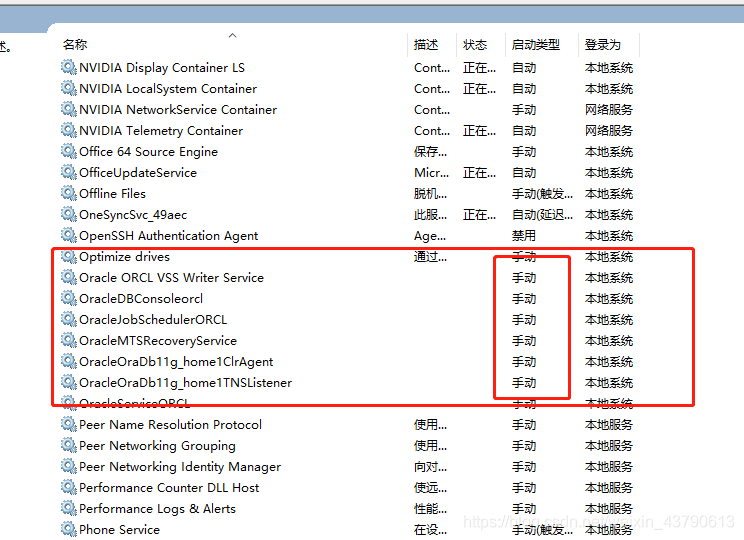Click the 自动(延迟... startup type of OneSyncSvc_49aec

click(542, 215)
